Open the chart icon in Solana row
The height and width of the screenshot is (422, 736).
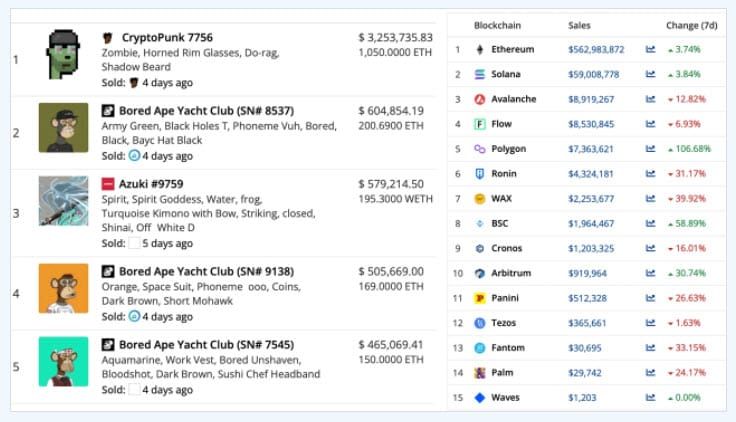tap(650, 74)
